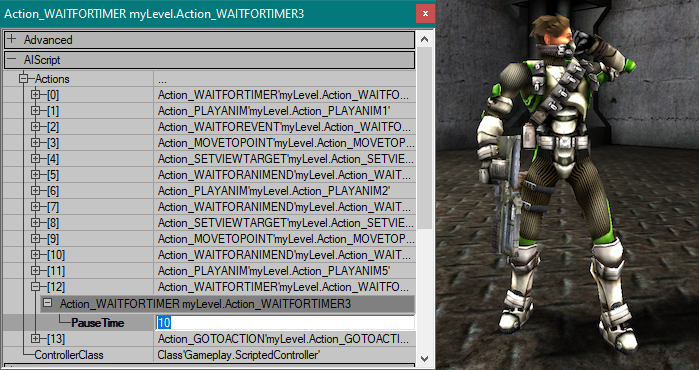
Task: Select Action_PLAYANIM2 value in row [6]
Action: (274, 191)
